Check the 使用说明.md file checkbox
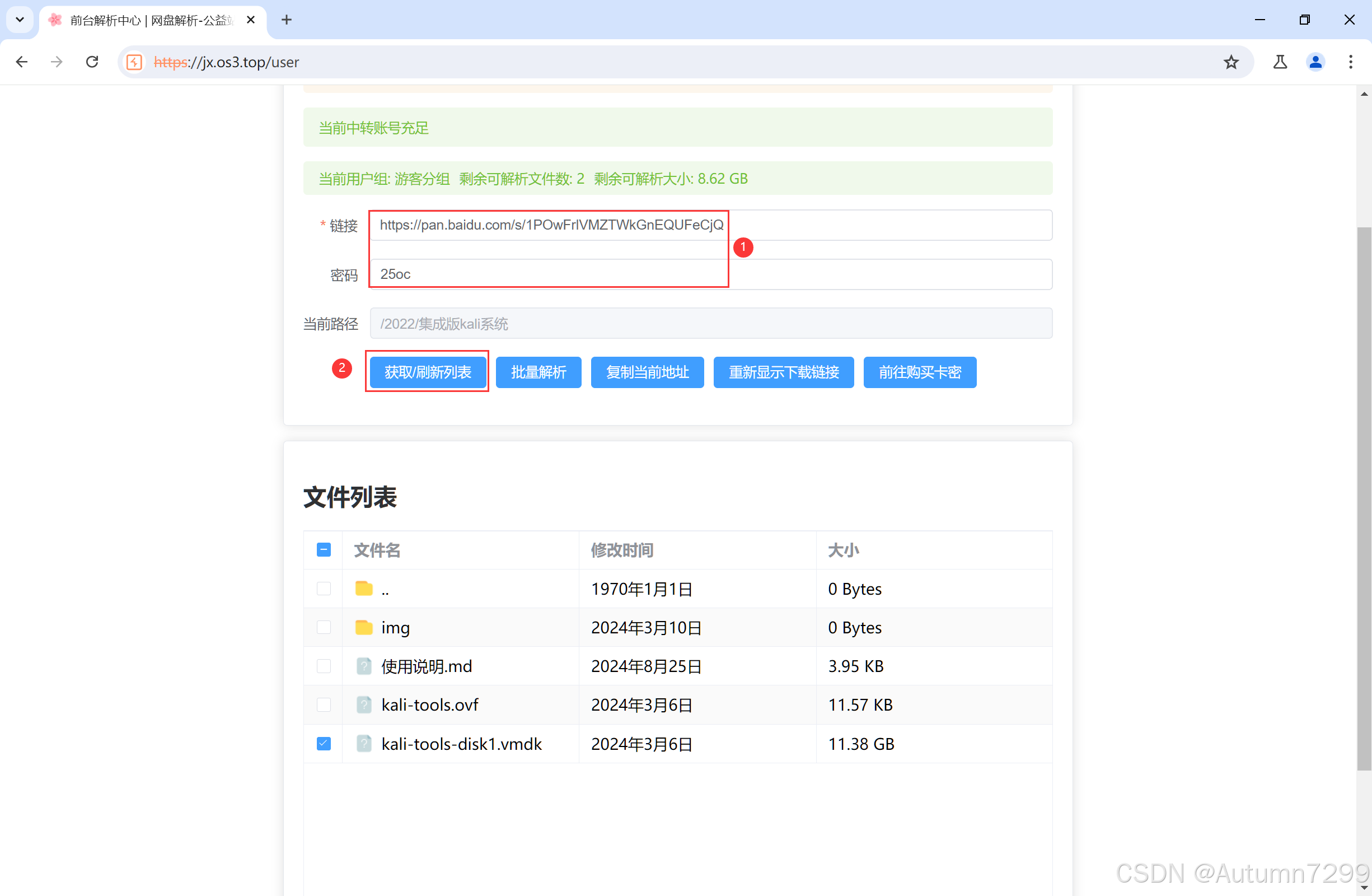Screen dimensions: 1372x896 point(324,666)
